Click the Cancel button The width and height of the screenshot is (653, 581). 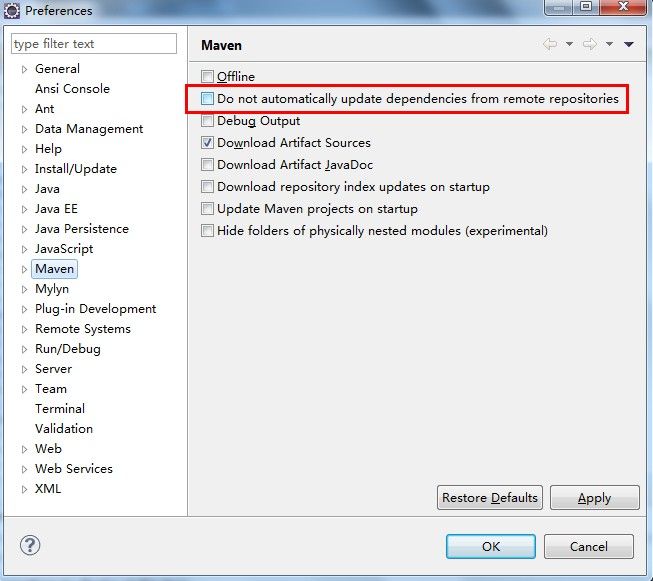(589, 546)
